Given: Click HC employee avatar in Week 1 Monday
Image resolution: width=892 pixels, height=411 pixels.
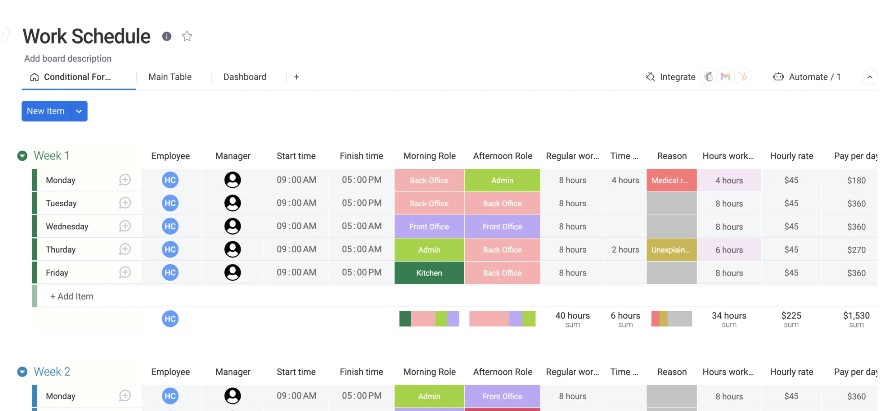Looking at the screenshot, I should point(170,180).
